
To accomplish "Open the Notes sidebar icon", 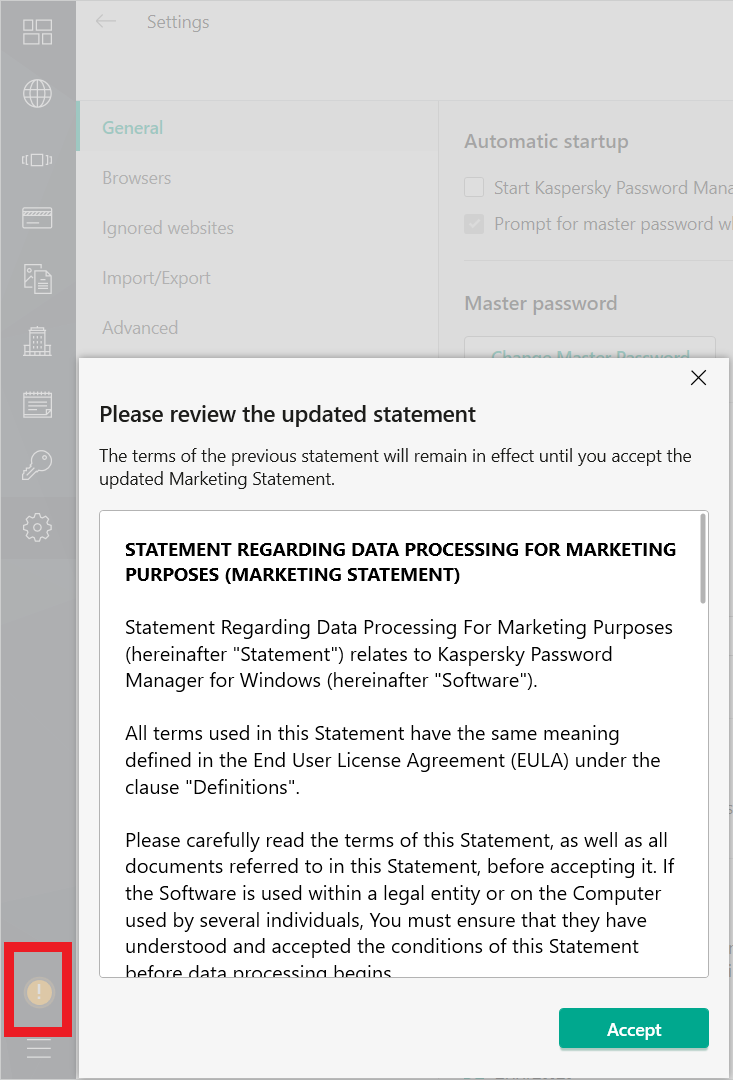I will (x=37, y=404).
